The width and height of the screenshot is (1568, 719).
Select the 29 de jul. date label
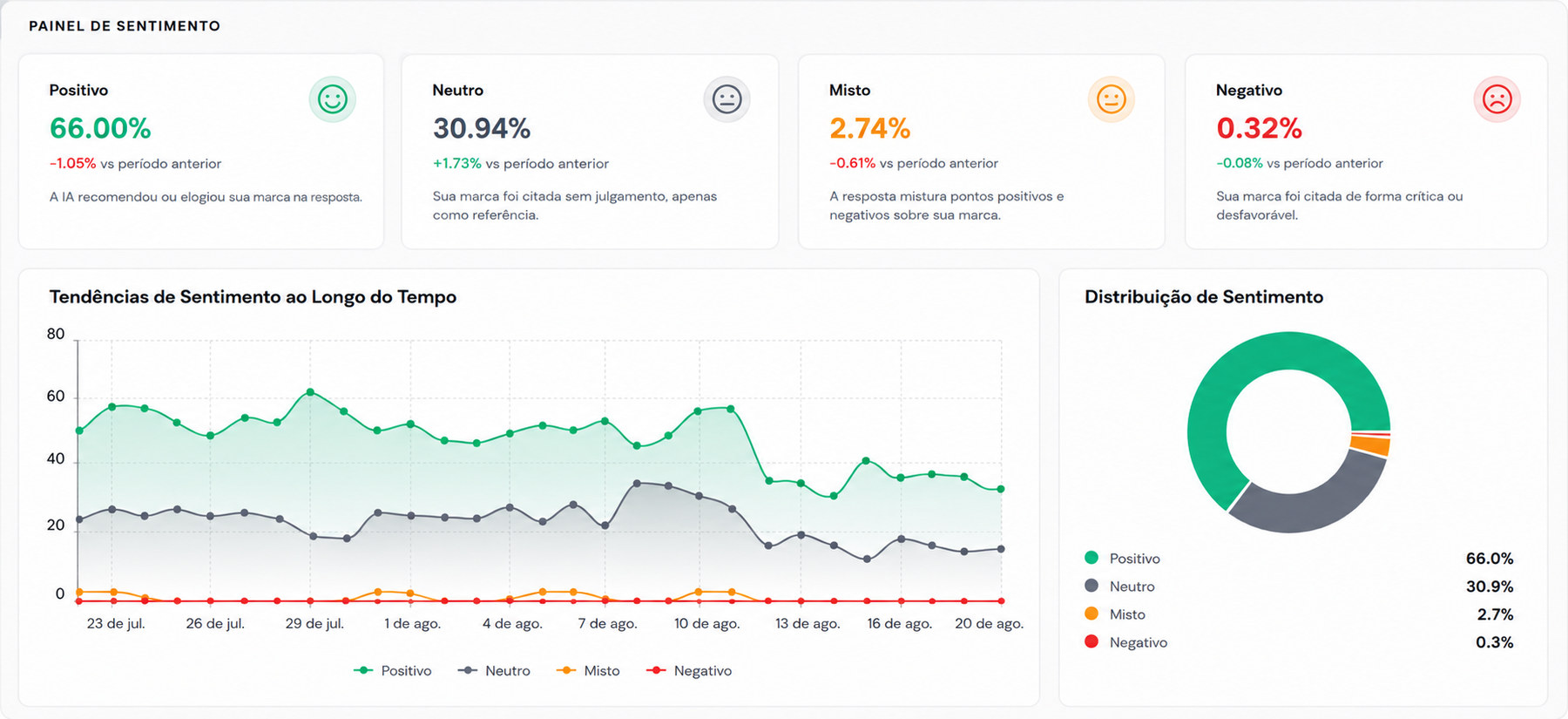[x=314, y=623]
